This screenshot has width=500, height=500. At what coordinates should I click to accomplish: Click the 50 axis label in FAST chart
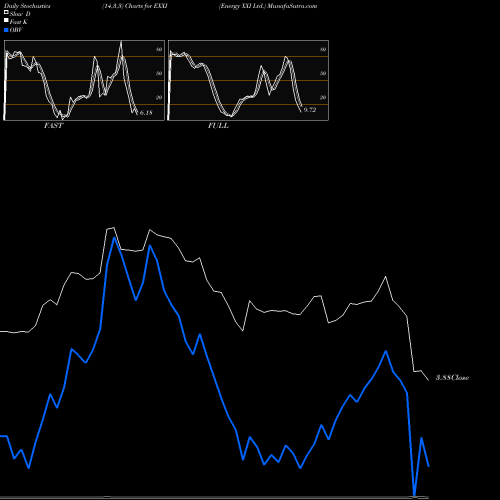point(159,73)
